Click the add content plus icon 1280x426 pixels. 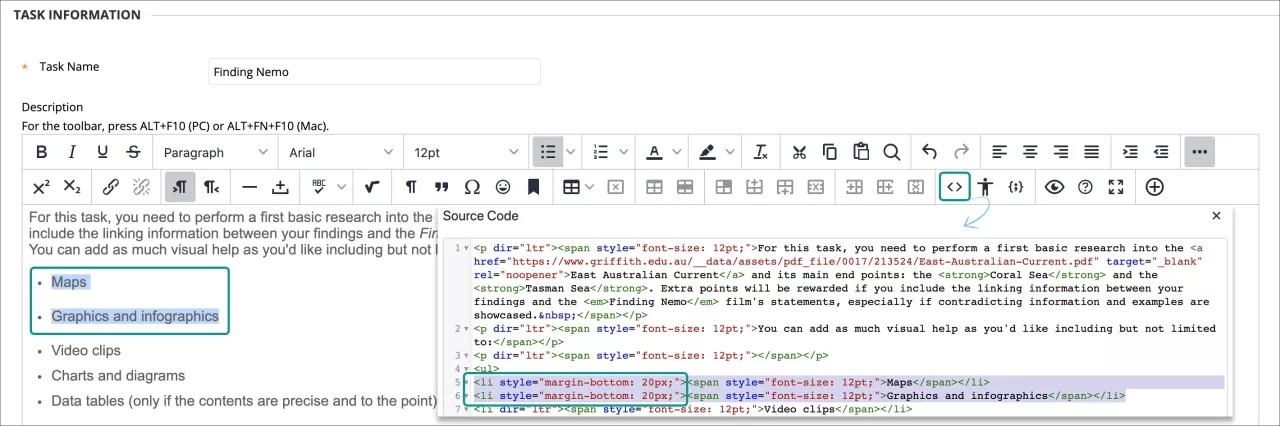click(1154, 187)
